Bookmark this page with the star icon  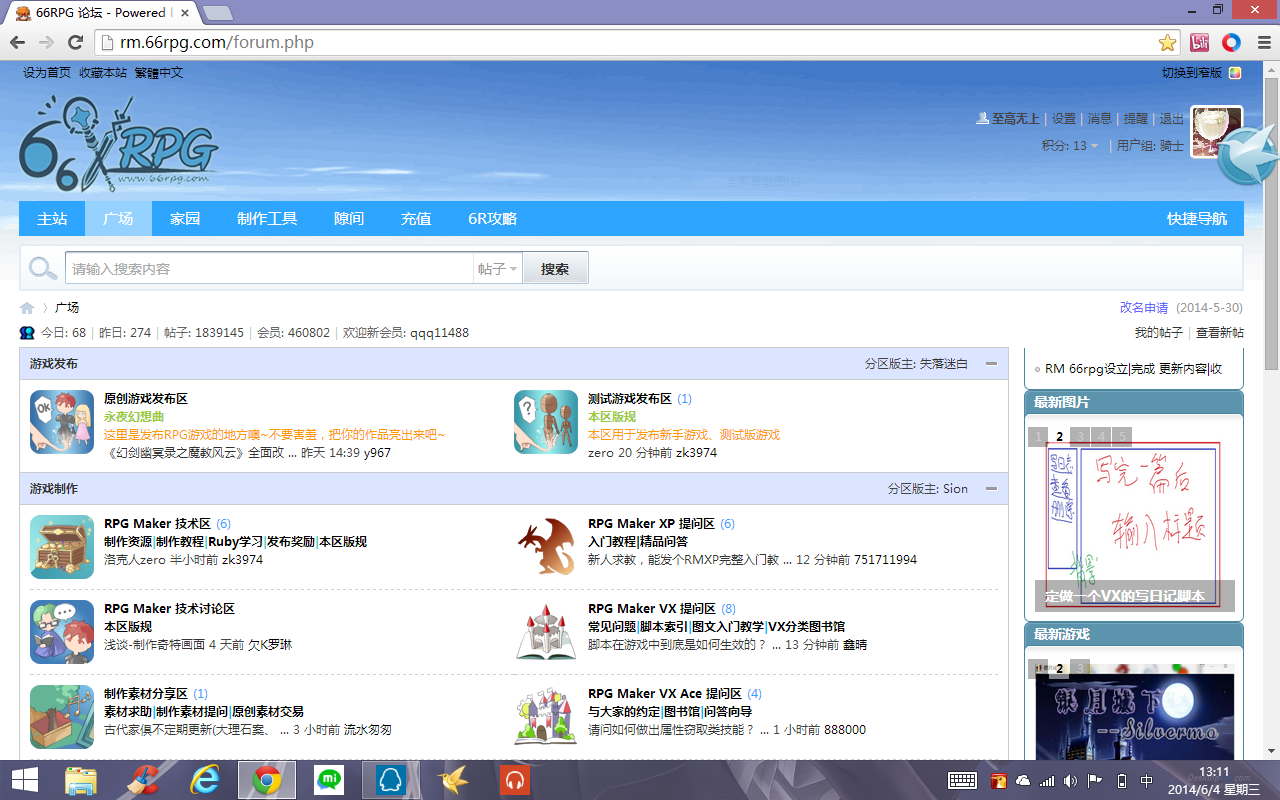1167,42
